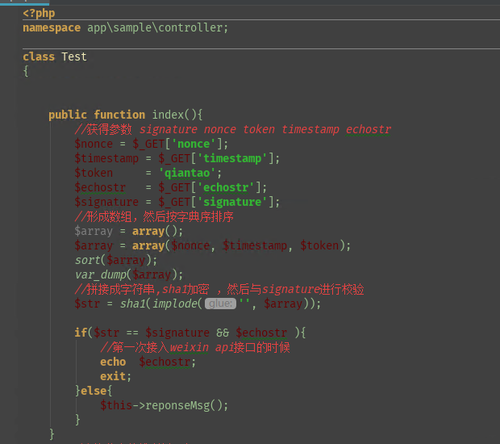Click the '$token' variable being assigned 'qiantao'
The image size is (500, 444).
coord(94,173)
